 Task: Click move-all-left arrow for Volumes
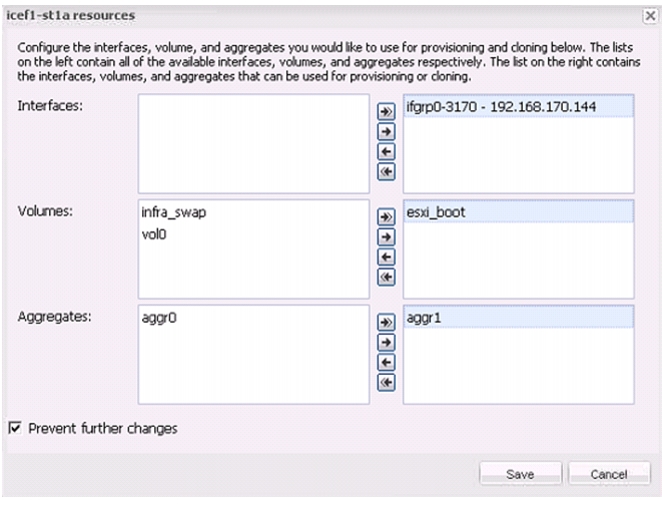pos(386,277)
